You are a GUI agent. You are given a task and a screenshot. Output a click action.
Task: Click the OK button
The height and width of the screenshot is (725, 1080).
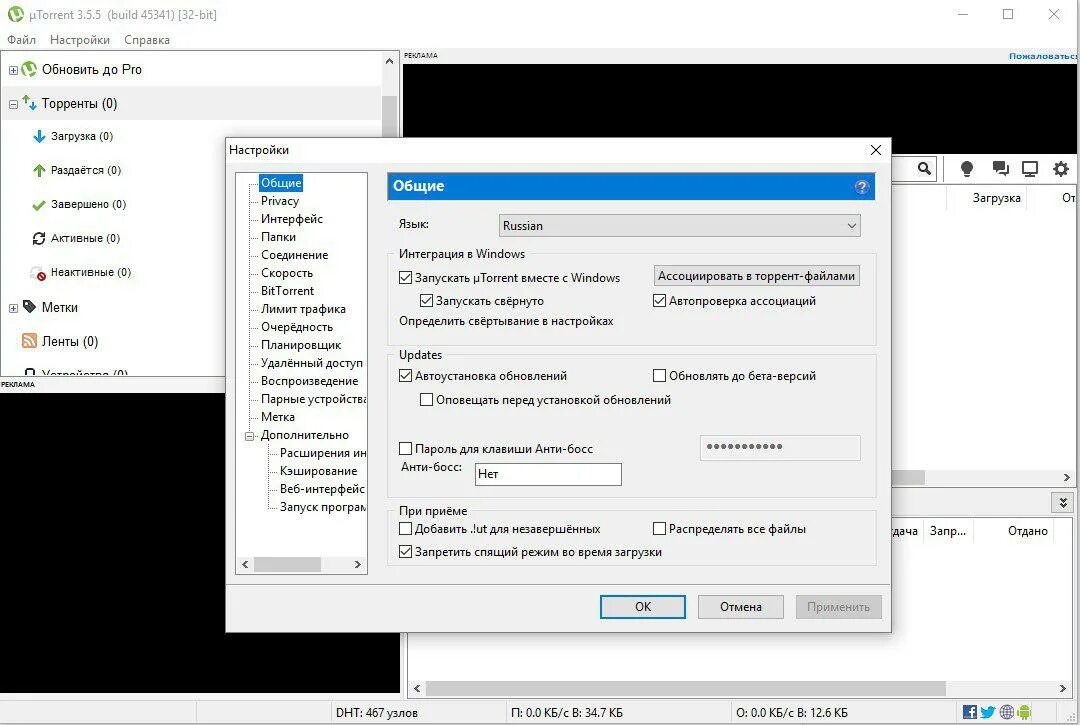coord(643,607)
